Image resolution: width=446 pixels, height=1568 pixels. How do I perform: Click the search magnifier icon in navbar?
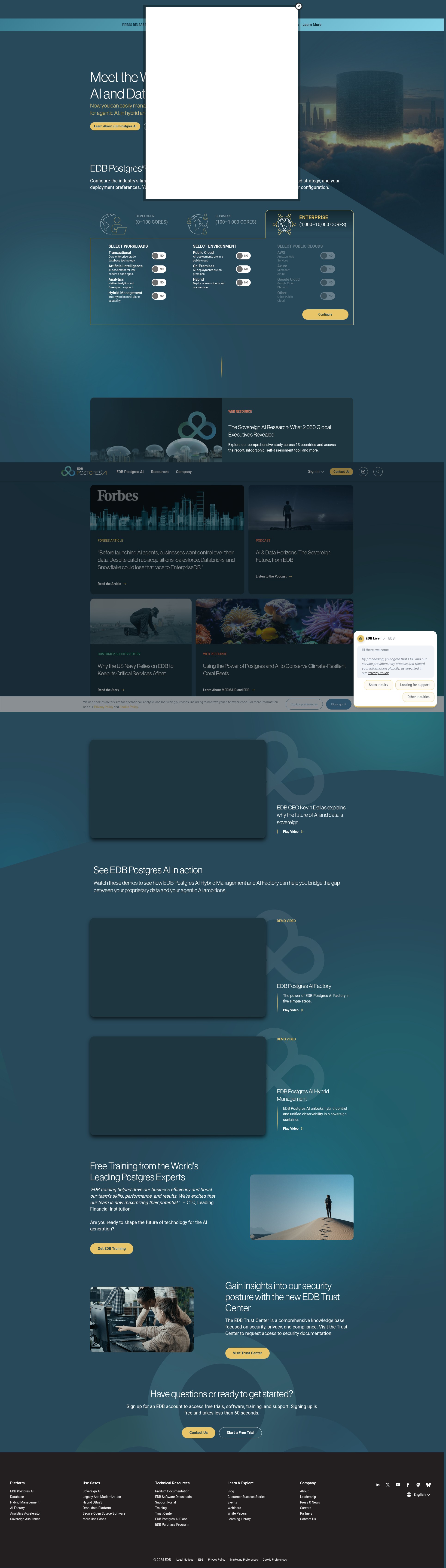[x=378, y=472]
